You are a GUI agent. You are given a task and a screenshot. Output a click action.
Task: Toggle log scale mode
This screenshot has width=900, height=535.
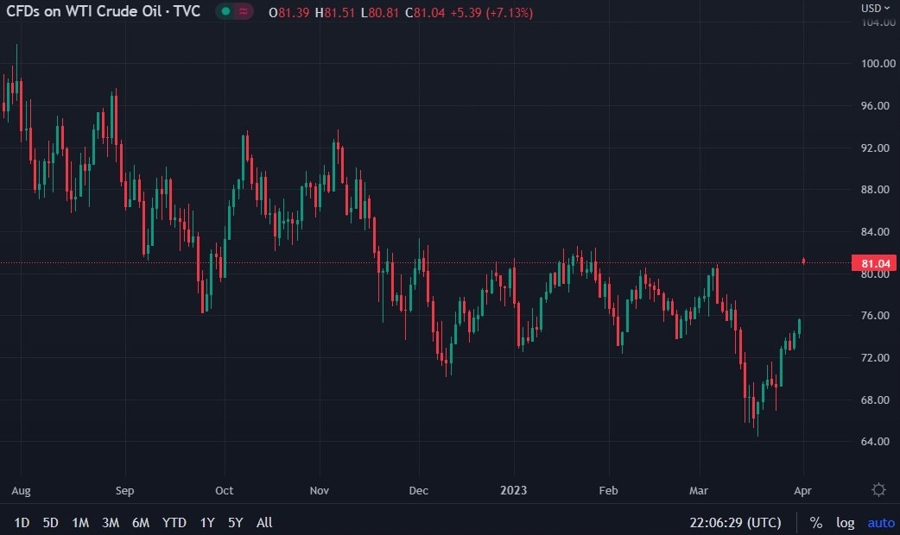[x=845, y=522]
